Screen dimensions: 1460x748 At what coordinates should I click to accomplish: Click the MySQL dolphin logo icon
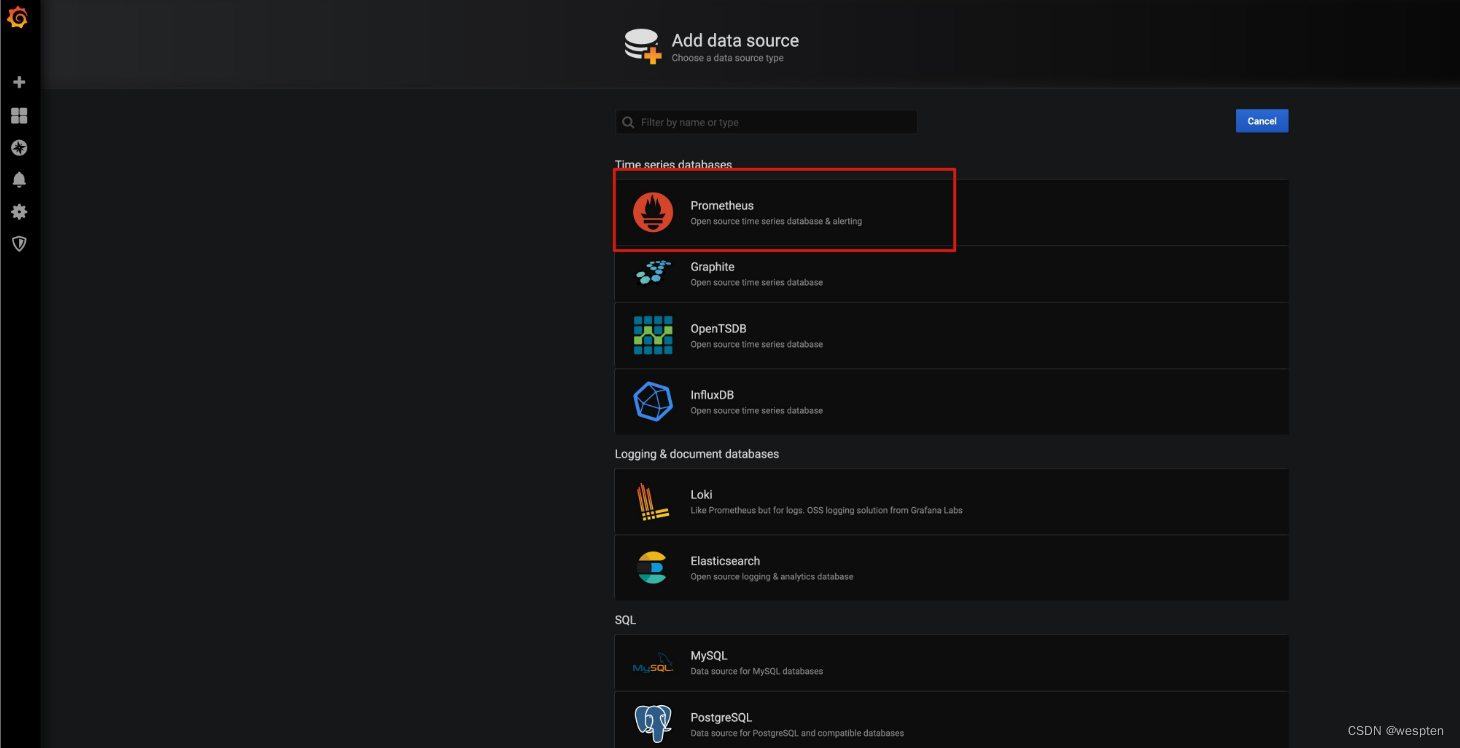point(653,663)
